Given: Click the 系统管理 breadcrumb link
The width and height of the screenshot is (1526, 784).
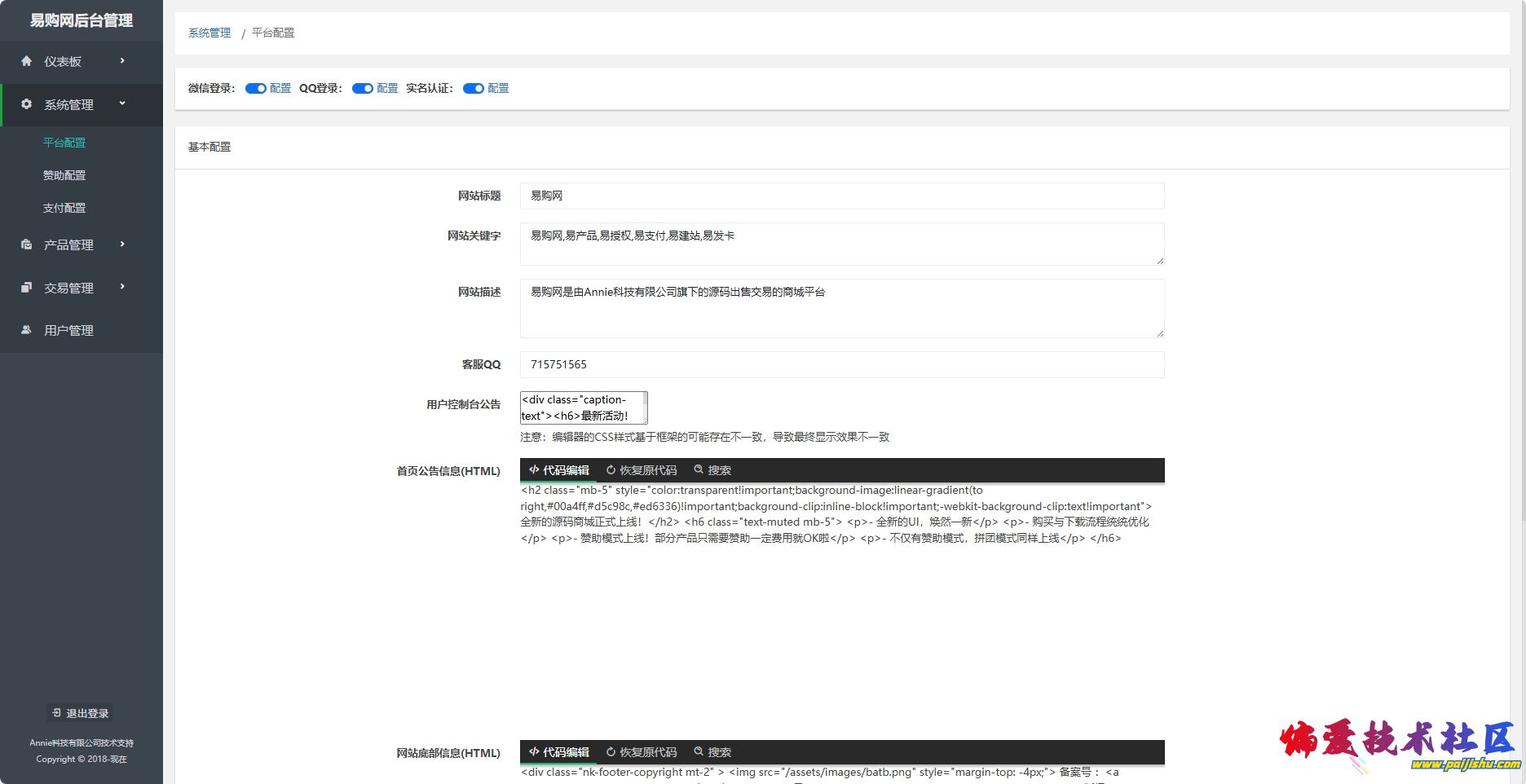Looking at the screenshot, I should click(x=209, y=33).
